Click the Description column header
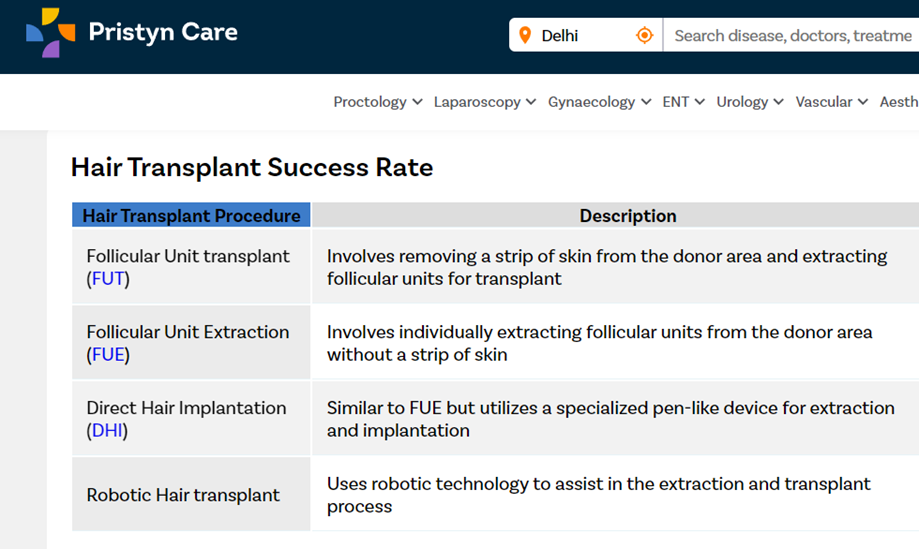Screen dimensions: 919x549 pyautogui.click(x=627, y=216)
